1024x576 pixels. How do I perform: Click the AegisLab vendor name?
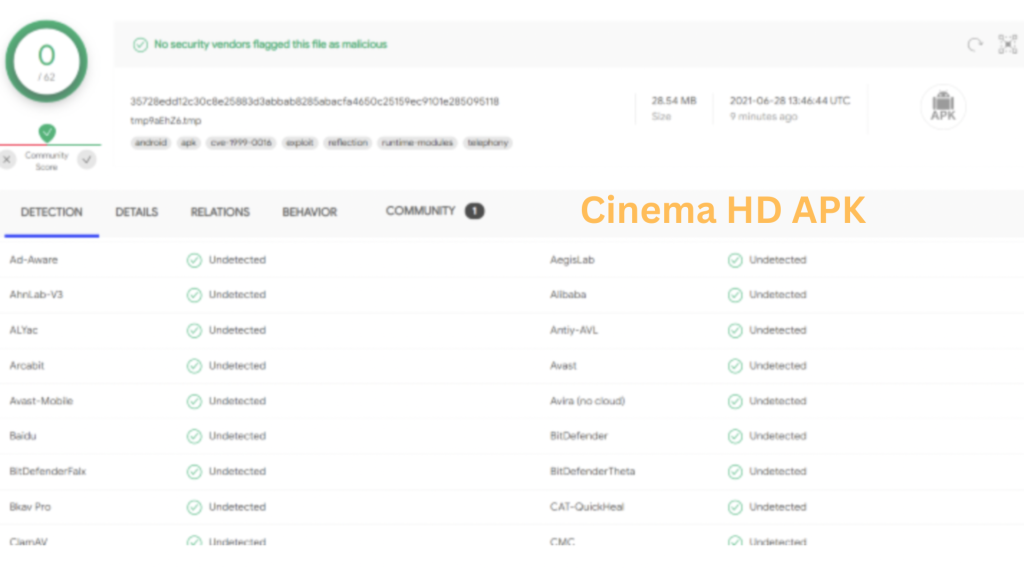pos(572,260)
